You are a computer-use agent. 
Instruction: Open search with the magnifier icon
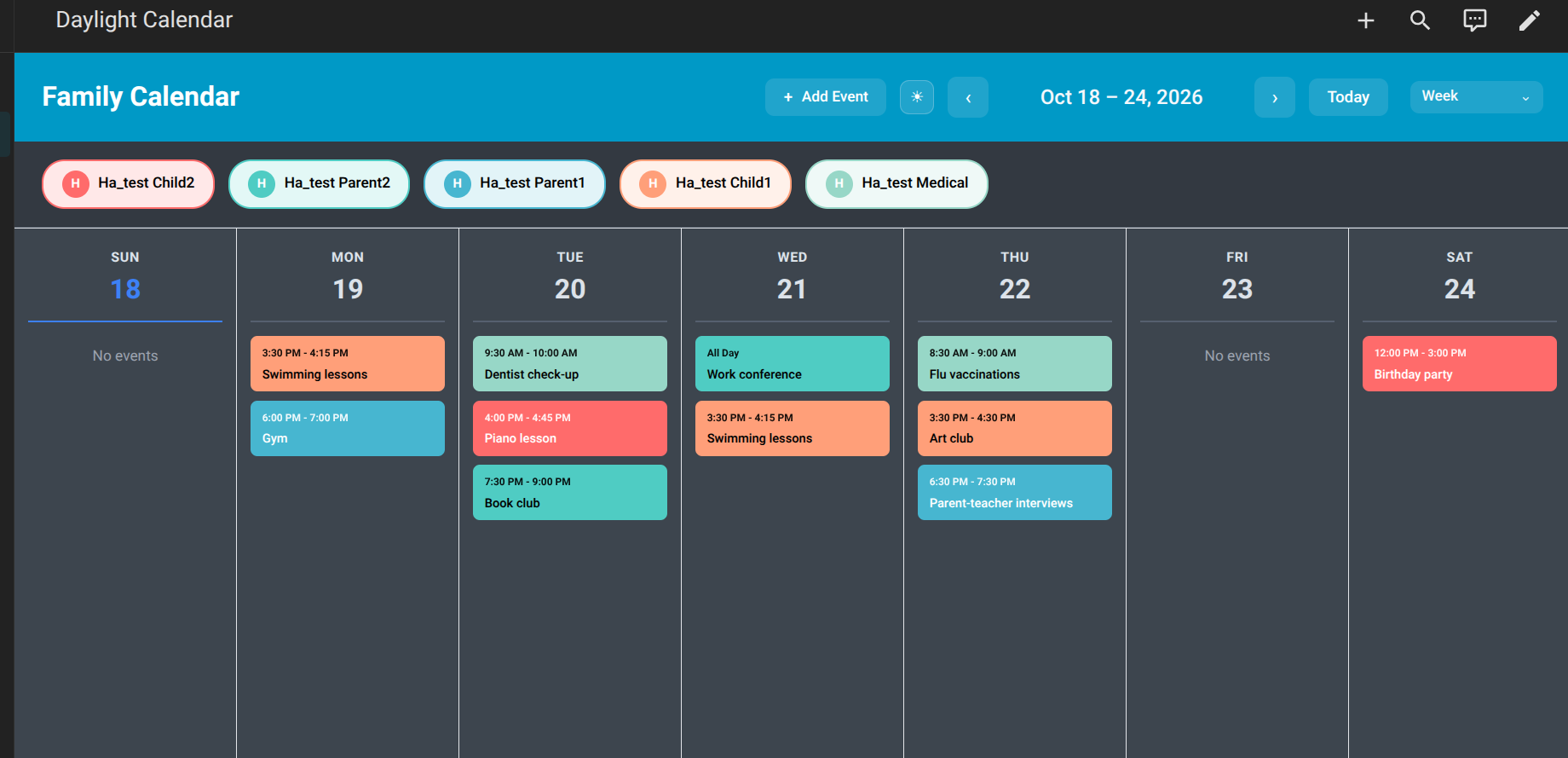(1420, 20)
